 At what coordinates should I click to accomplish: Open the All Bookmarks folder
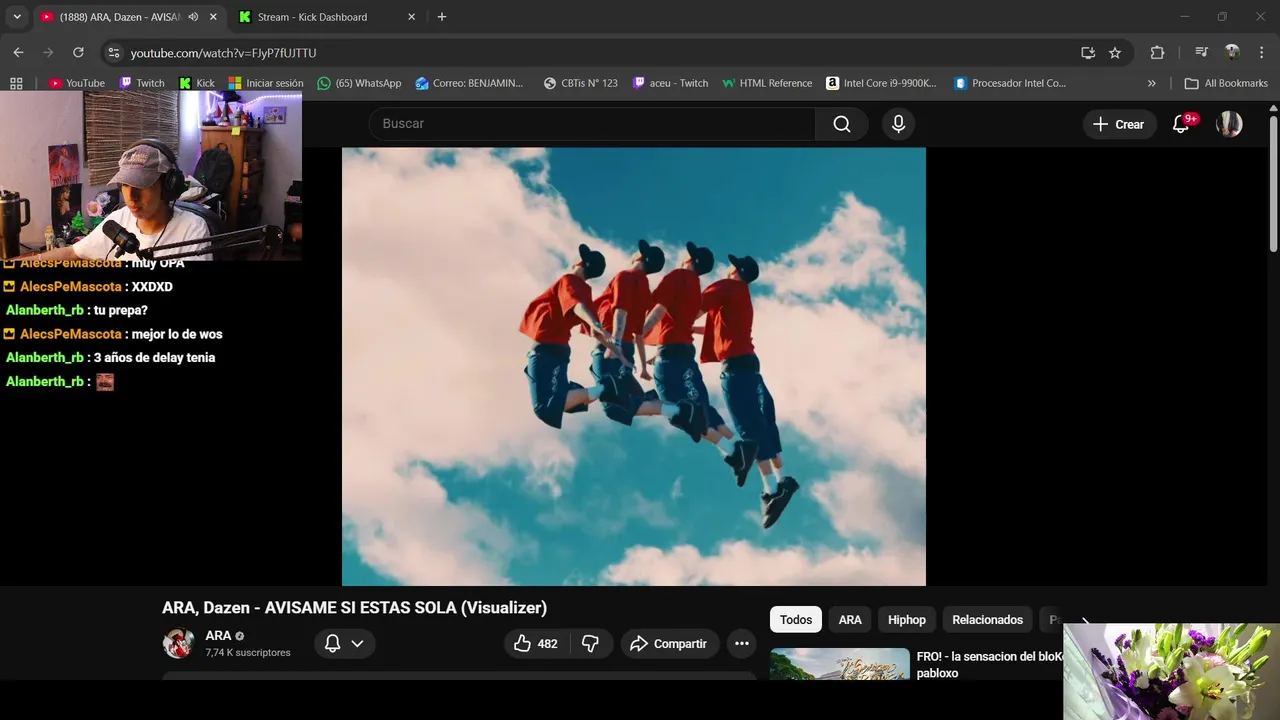[x=1226, y=83]
